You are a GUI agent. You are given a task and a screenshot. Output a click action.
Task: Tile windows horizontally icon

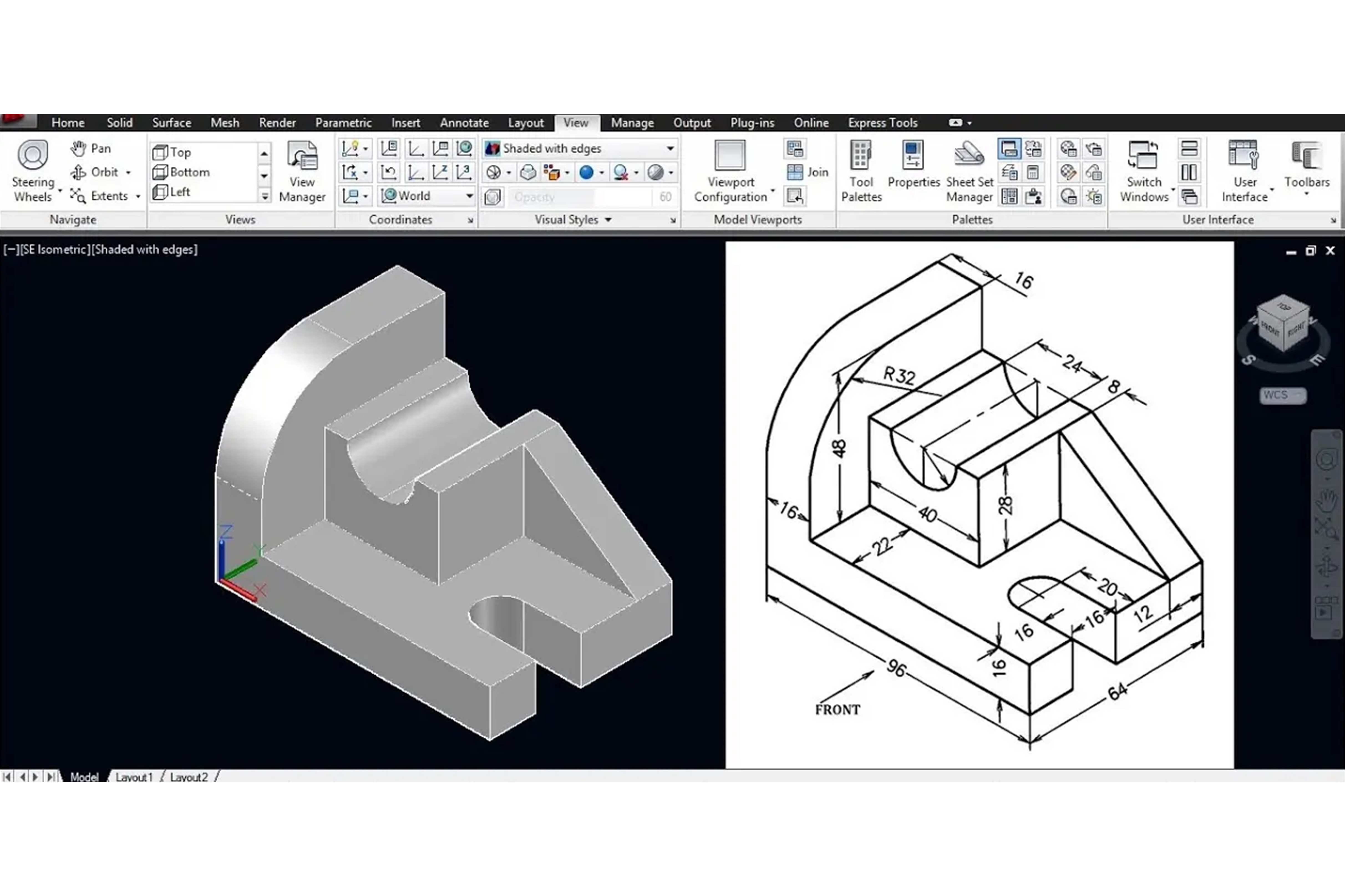(x=1189, y=149)
